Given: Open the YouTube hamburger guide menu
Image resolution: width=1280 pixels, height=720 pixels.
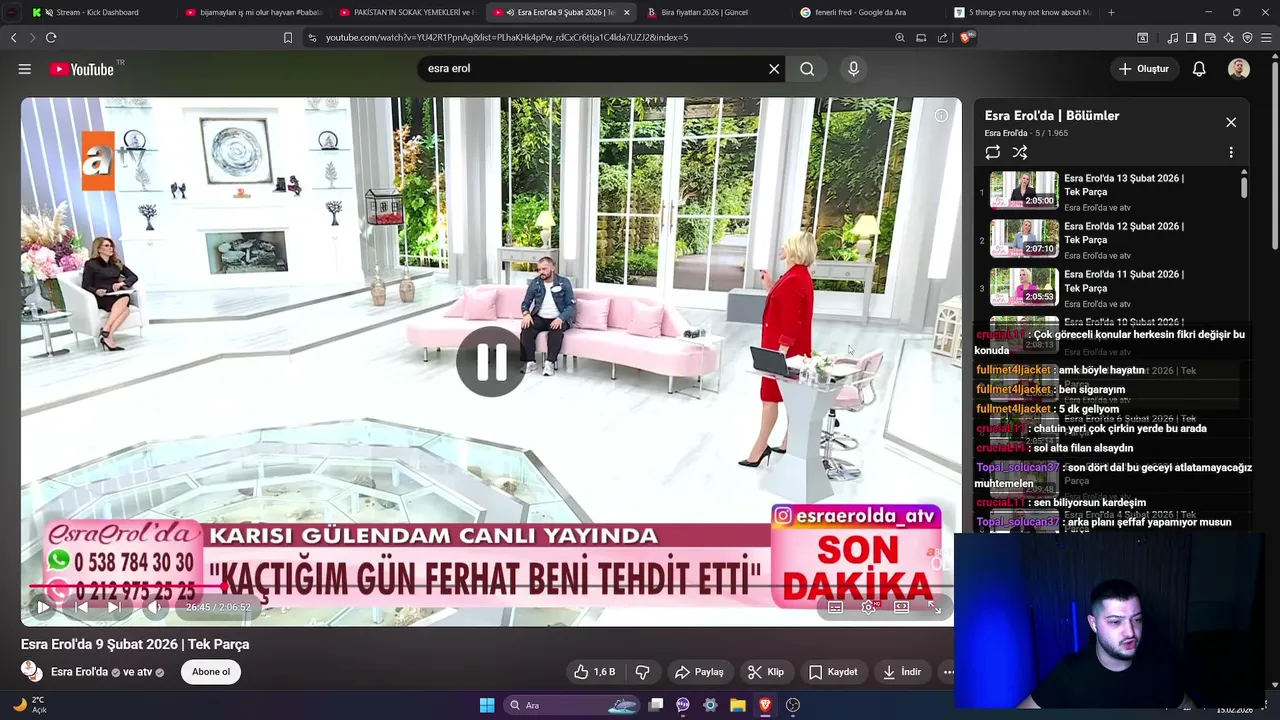Looking at the screenshot, I should coord(24,69).
